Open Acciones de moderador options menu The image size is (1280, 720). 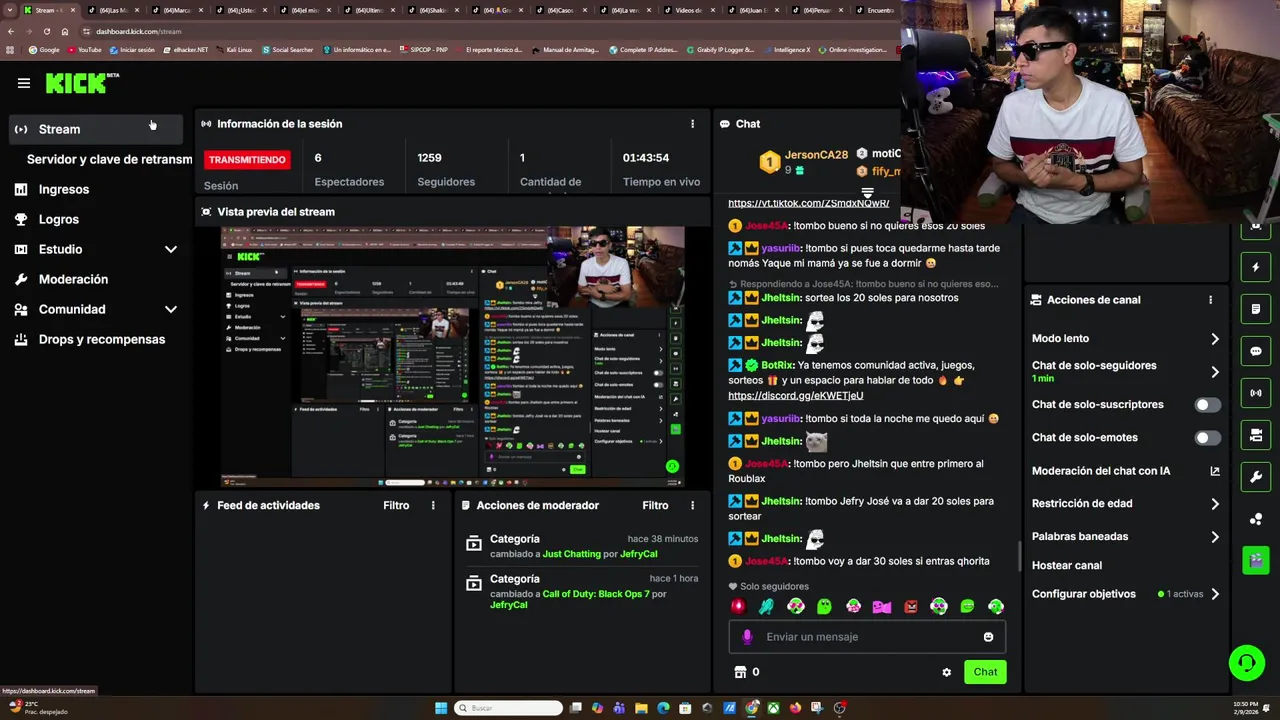[x=692, y=505]
